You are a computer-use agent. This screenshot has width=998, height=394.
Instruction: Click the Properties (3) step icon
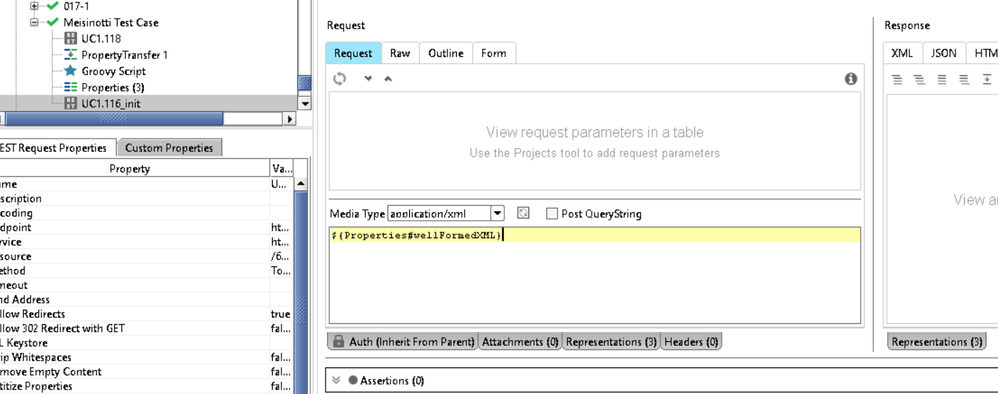(x=71, y=87)
